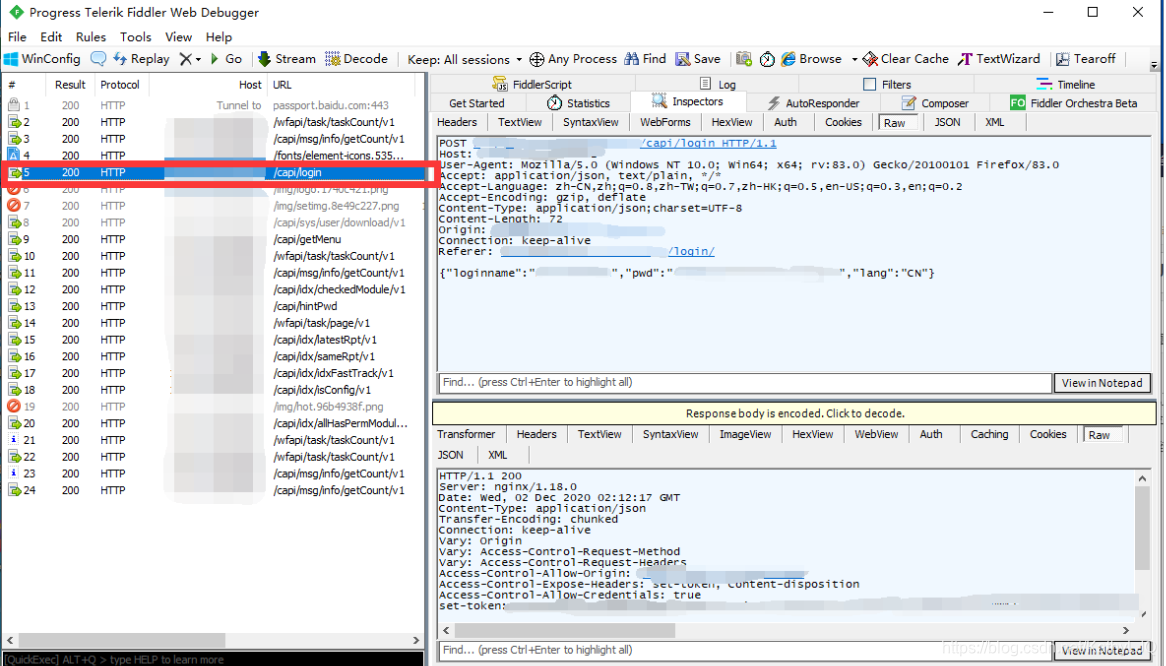Click the camera screenshot toolbar icon
1166x666 pixels.
coord(744,59)
